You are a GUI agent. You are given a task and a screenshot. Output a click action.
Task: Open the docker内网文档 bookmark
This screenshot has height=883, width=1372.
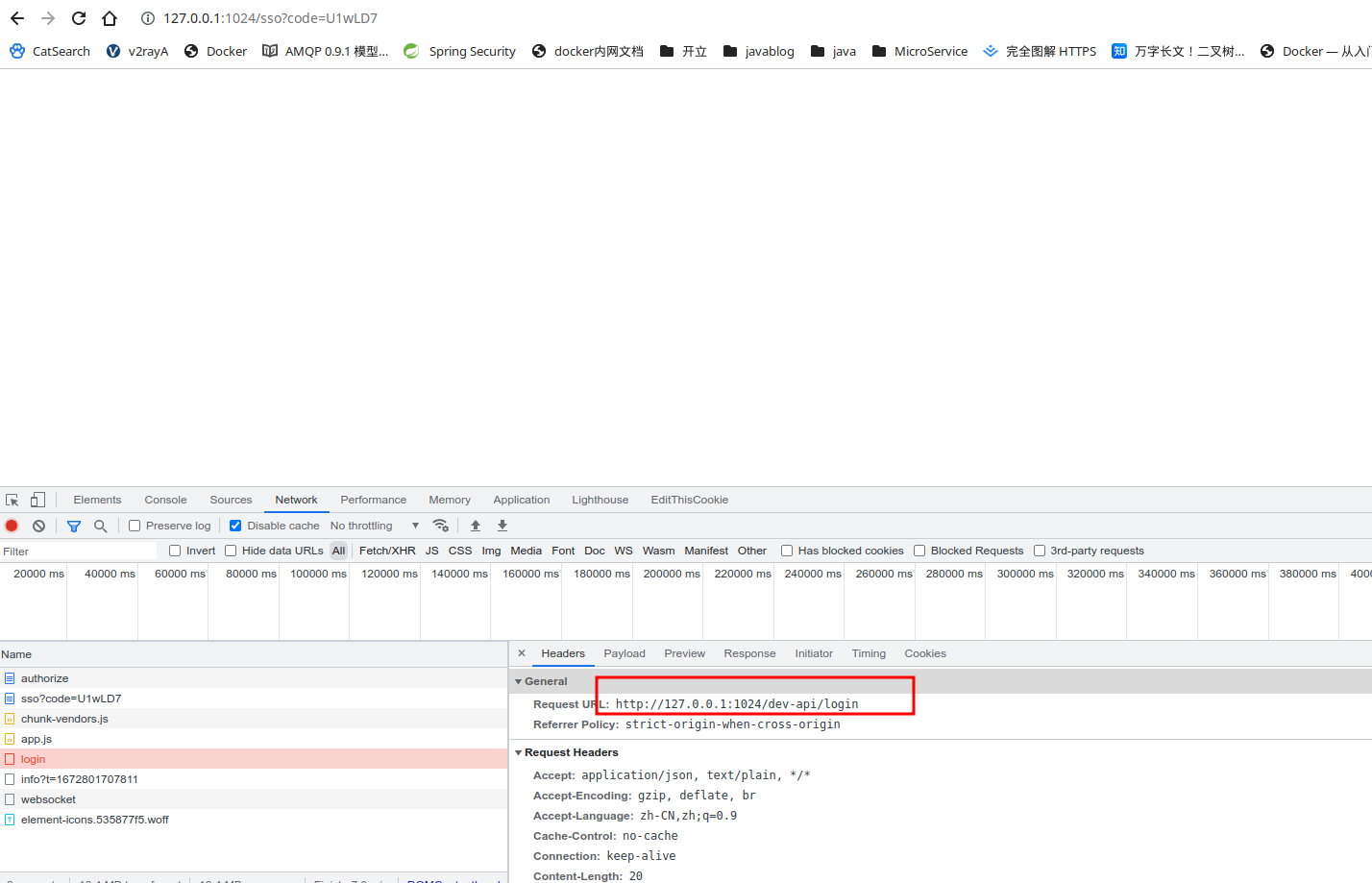tap(588, 51)
